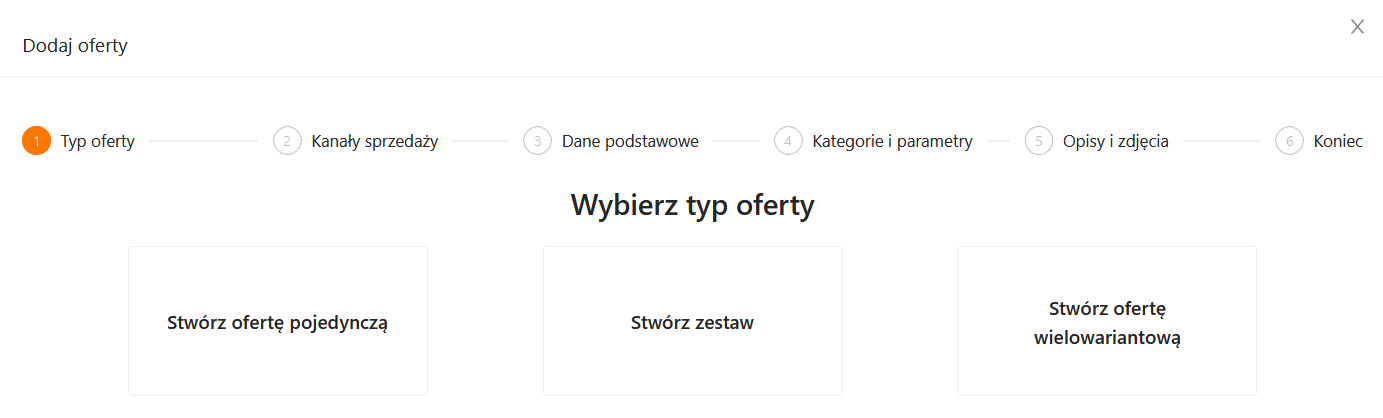Click the line between Opisy i zdjęcia and Koniec

1221,141
